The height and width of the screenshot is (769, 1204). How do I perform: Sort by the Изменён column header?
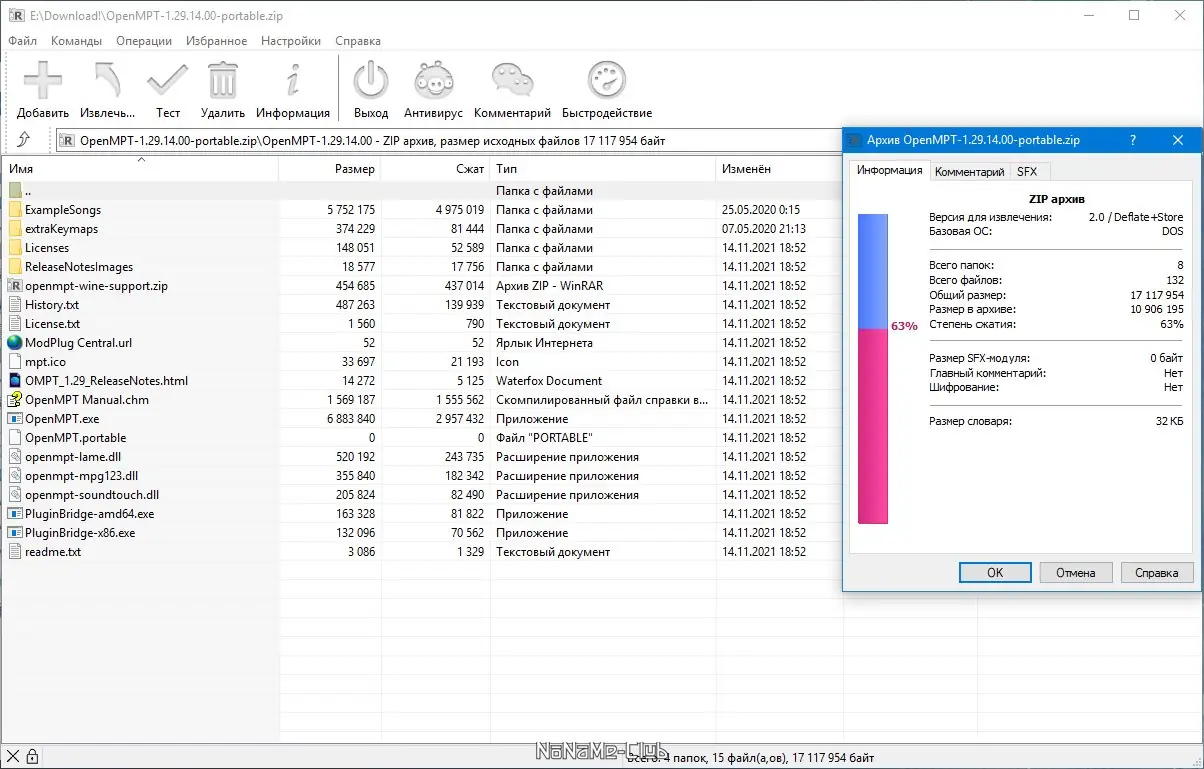[778, 169]
